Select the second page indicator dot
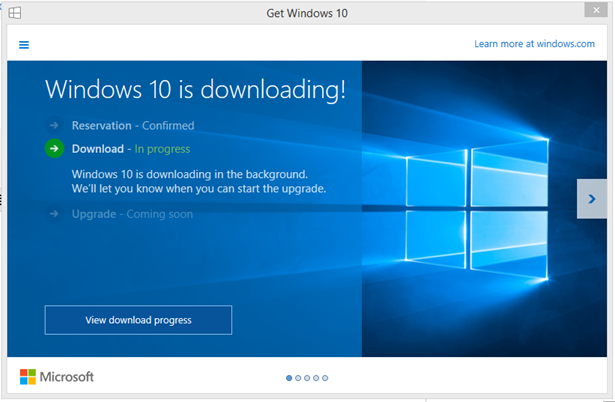615x402 pixels. coord(298,378)
